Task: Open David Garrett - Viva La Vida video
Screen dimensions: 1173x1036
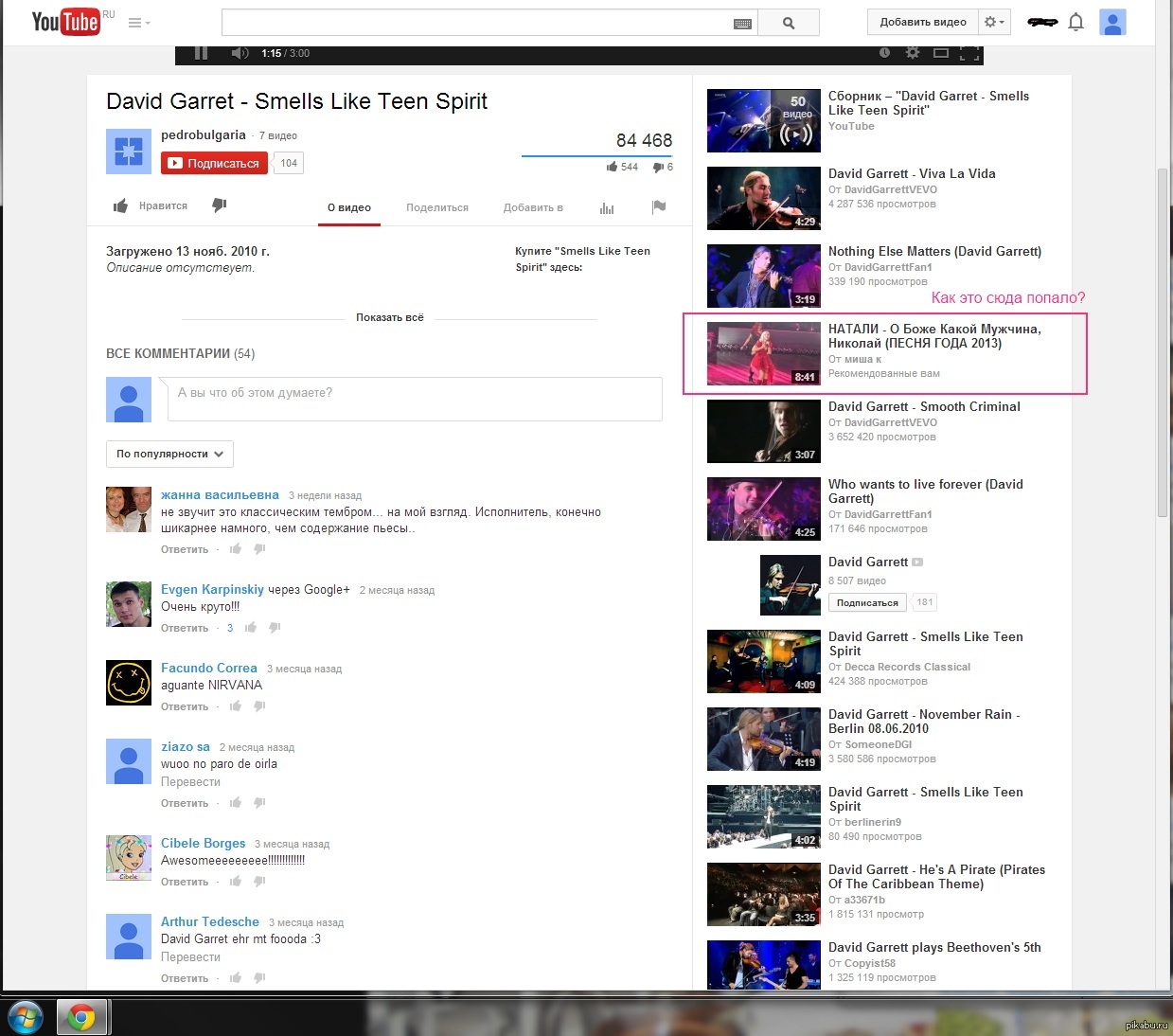Action: tap(912, 173)
